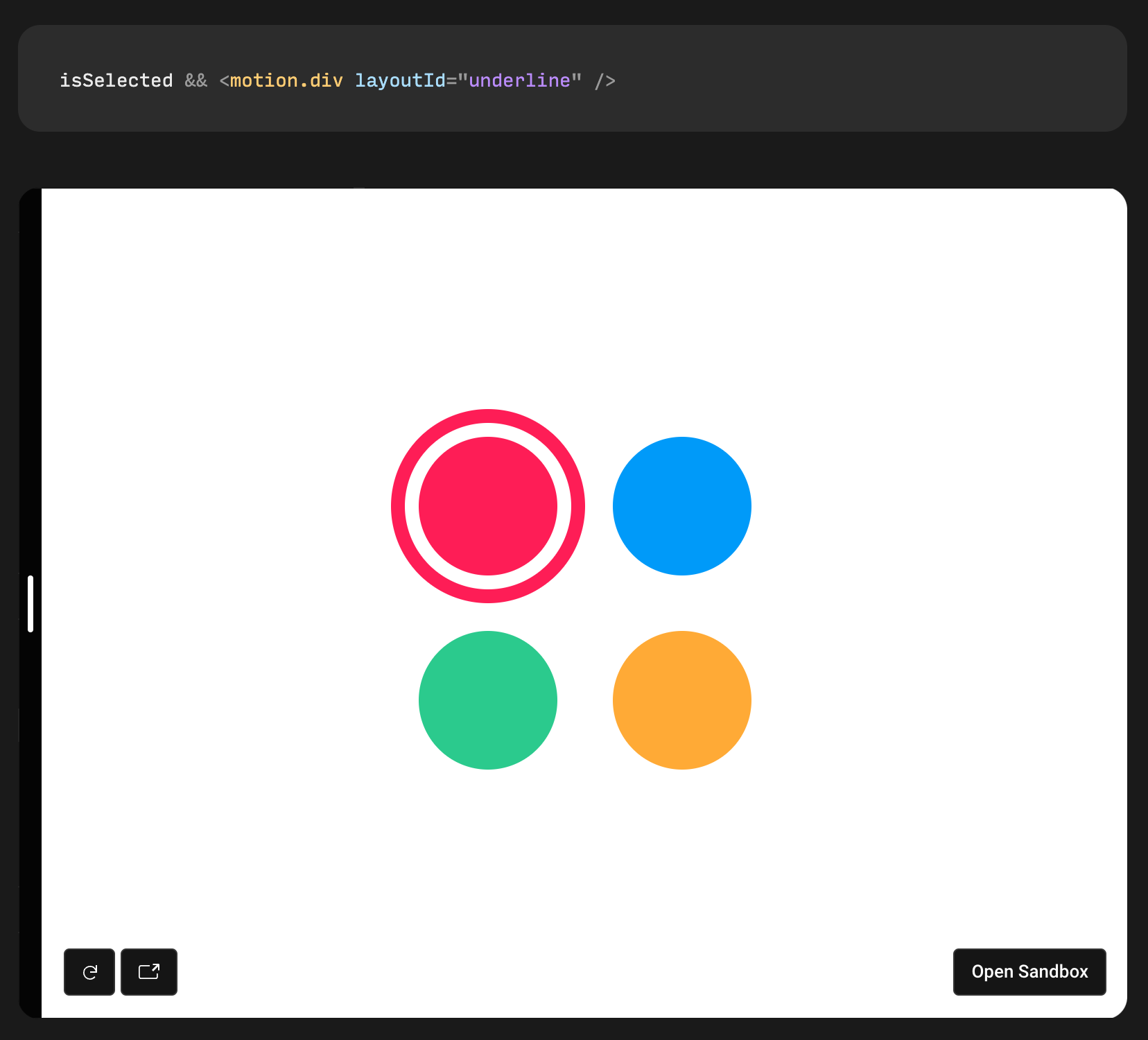Click 'motion.div' in the code snippet
Viewport: 1148px width, 1040px height.
[286, 80]
